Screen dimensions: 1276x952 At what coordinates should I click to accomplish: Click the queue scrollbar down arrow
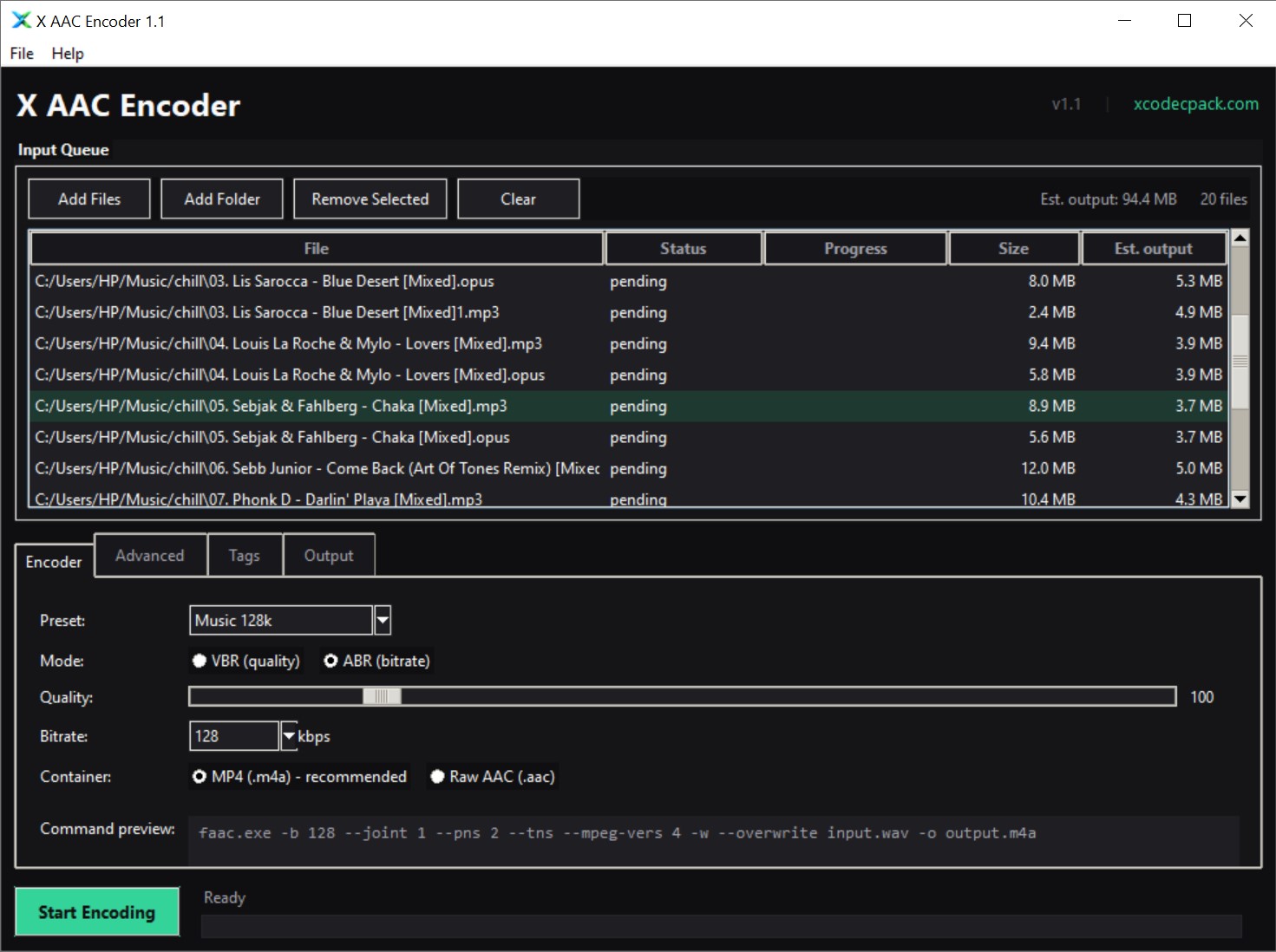(x=1240, y=499)
